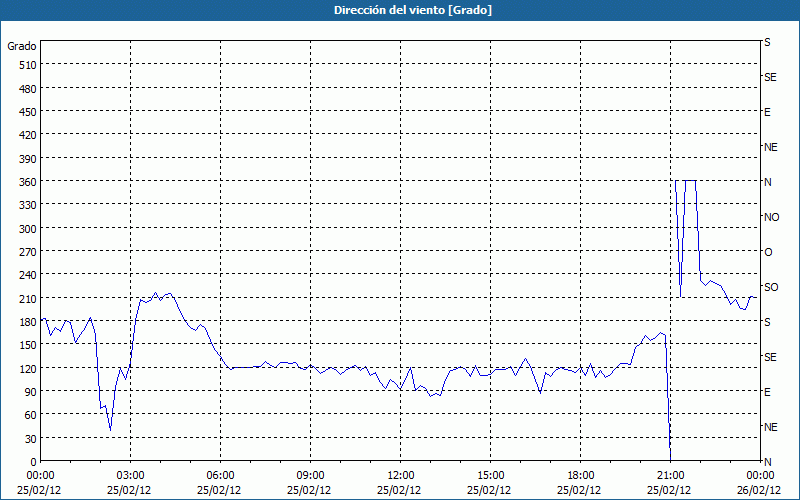This screenshot has height=500, width=800.
Task: Click the 18:00 time label
Action: pos(581,476)
